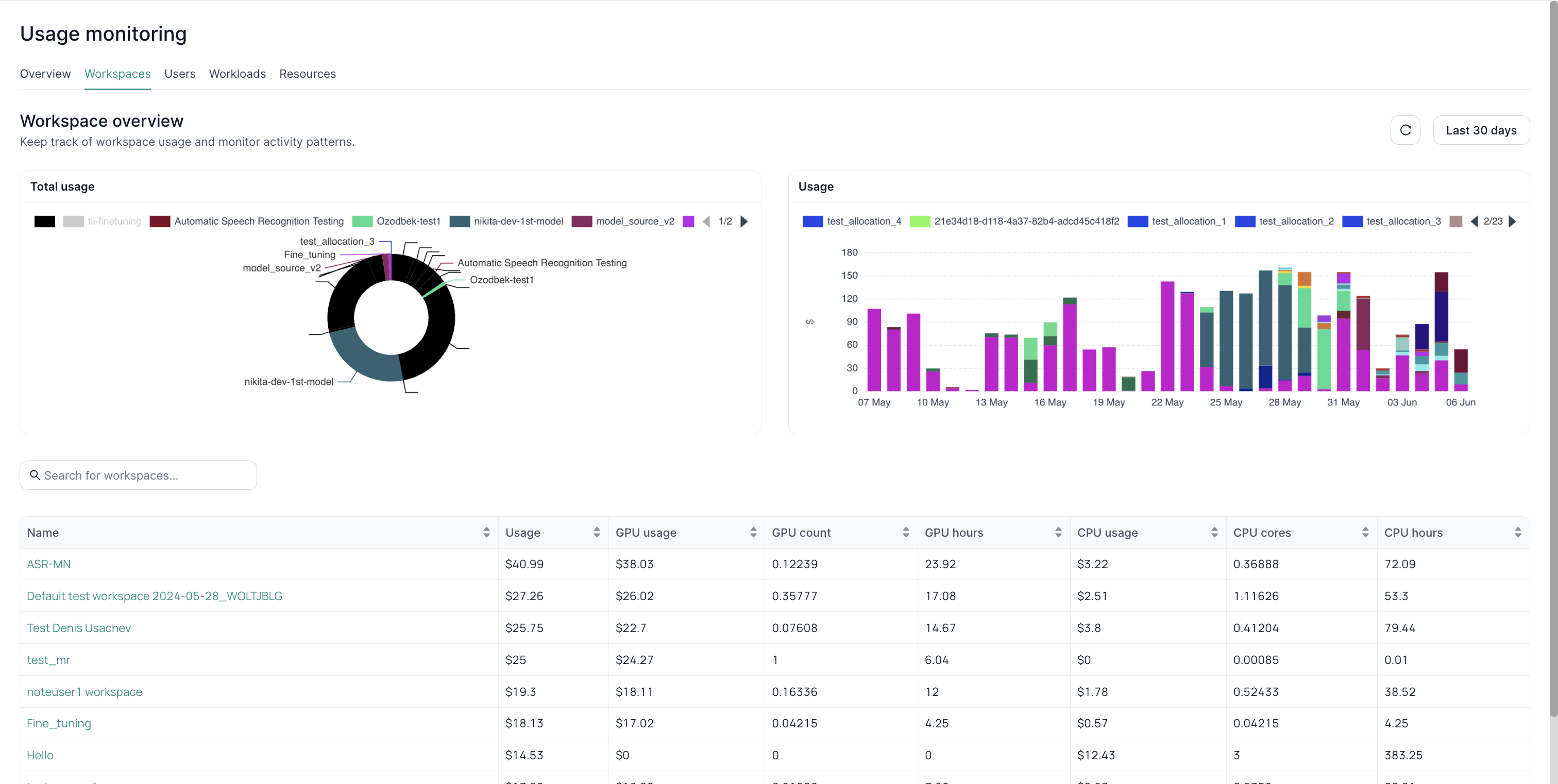The image size is (1558, 784).
Task: Toggle Ozodbek-test1 legend series
Action: (x=408, y=221)
